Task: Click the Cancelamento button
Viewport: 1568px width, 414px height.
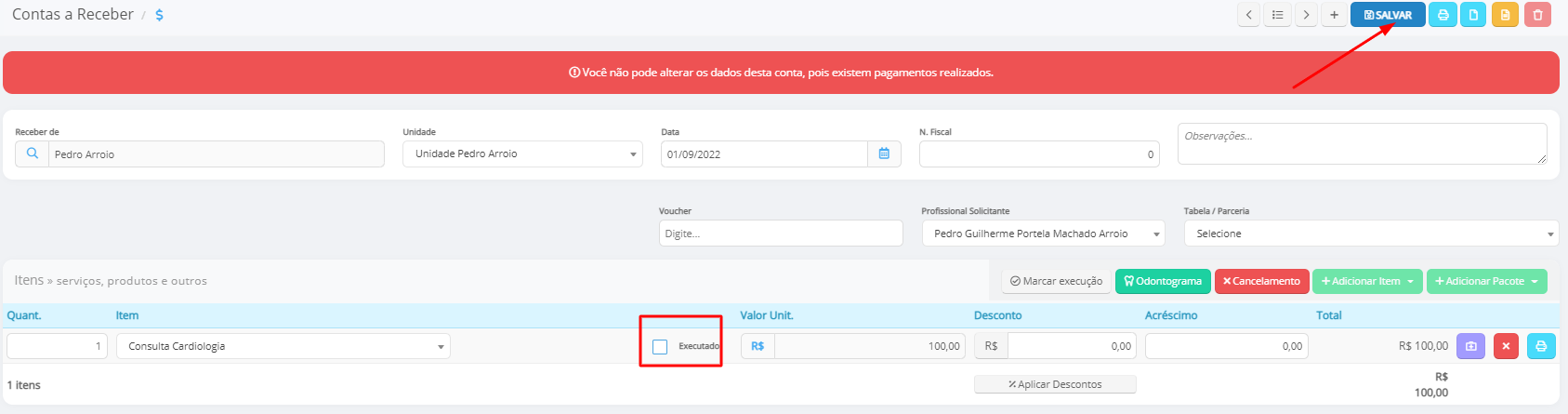Action: click(1261, 281)
